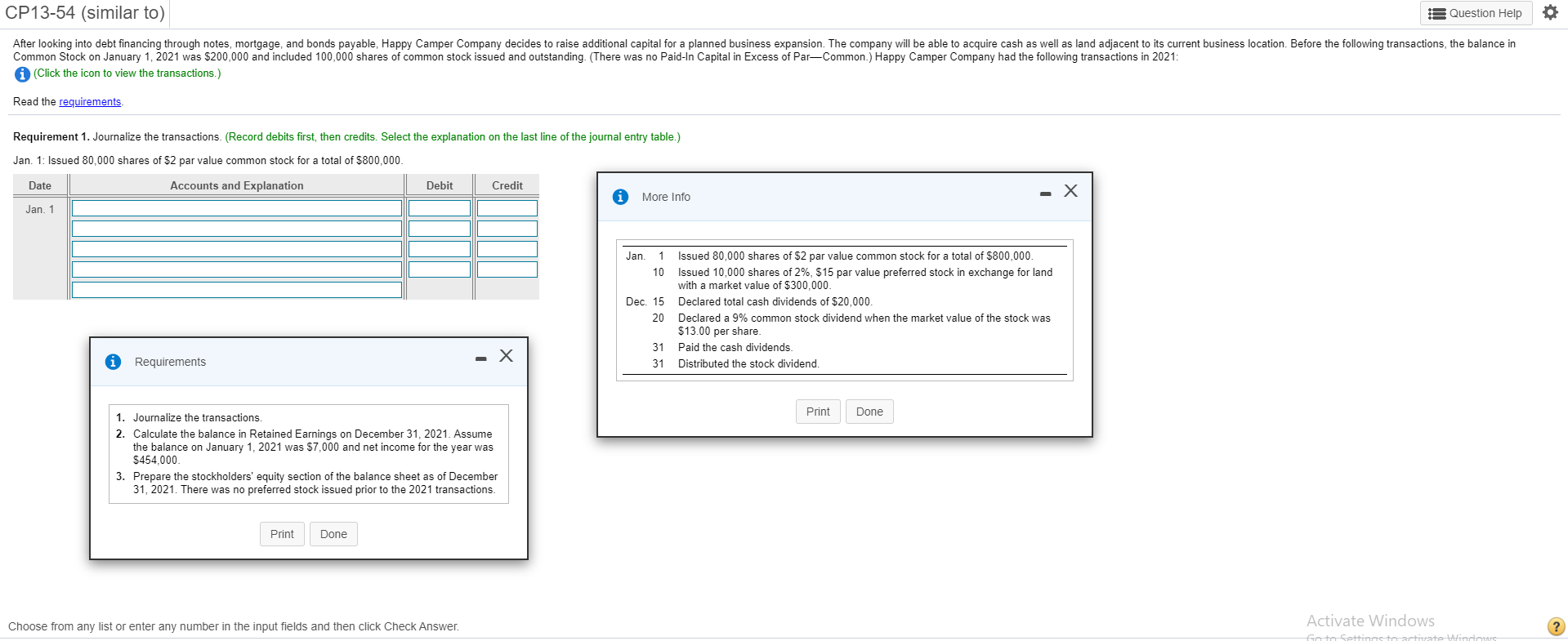The width and height of the screenshot is (1568, 641).
Task: Open the explanation field on last row
Action: coord(237,290)
